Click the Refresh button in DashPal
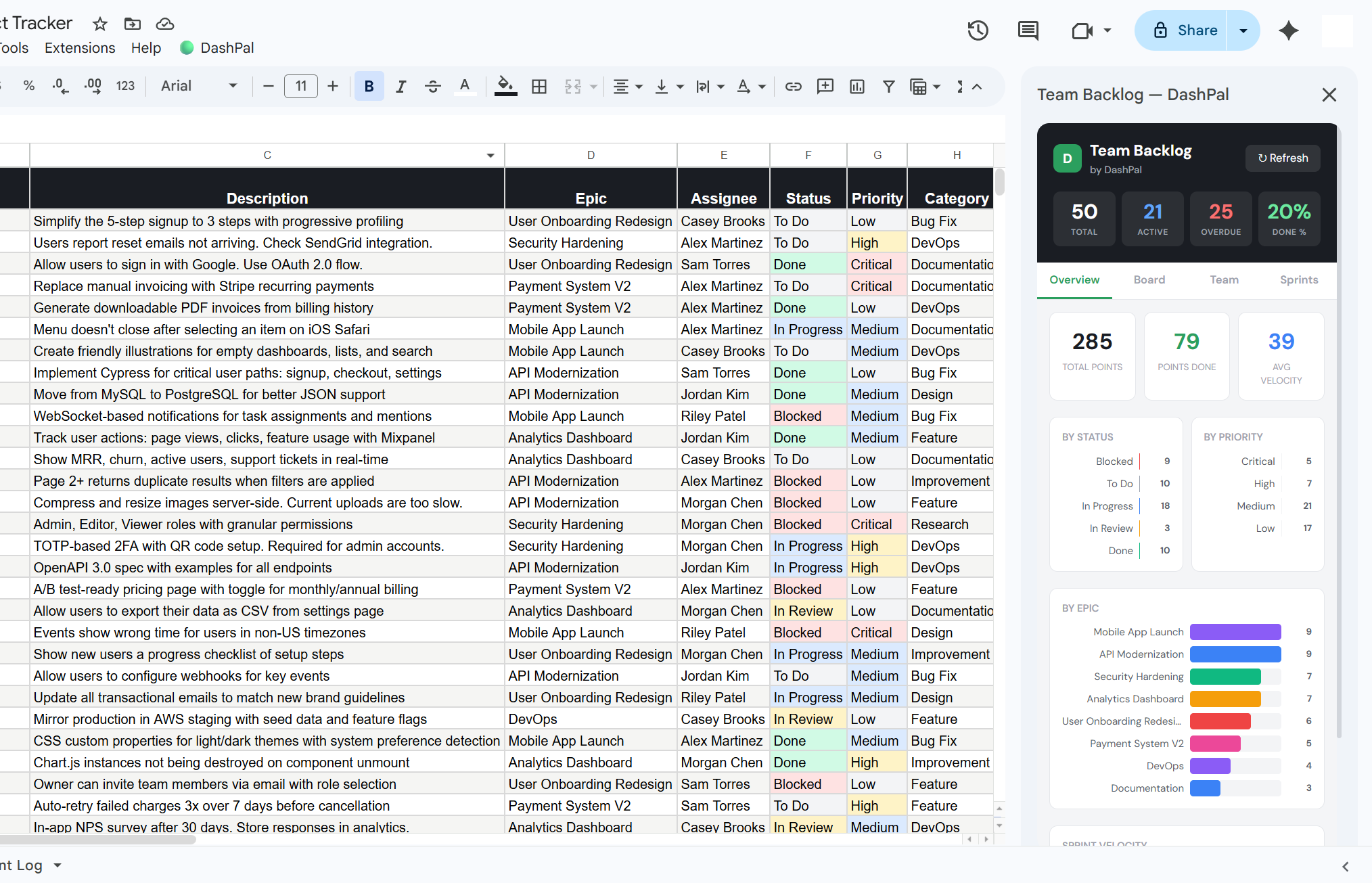The image size is (1372, 883). tap(1283, 158)
